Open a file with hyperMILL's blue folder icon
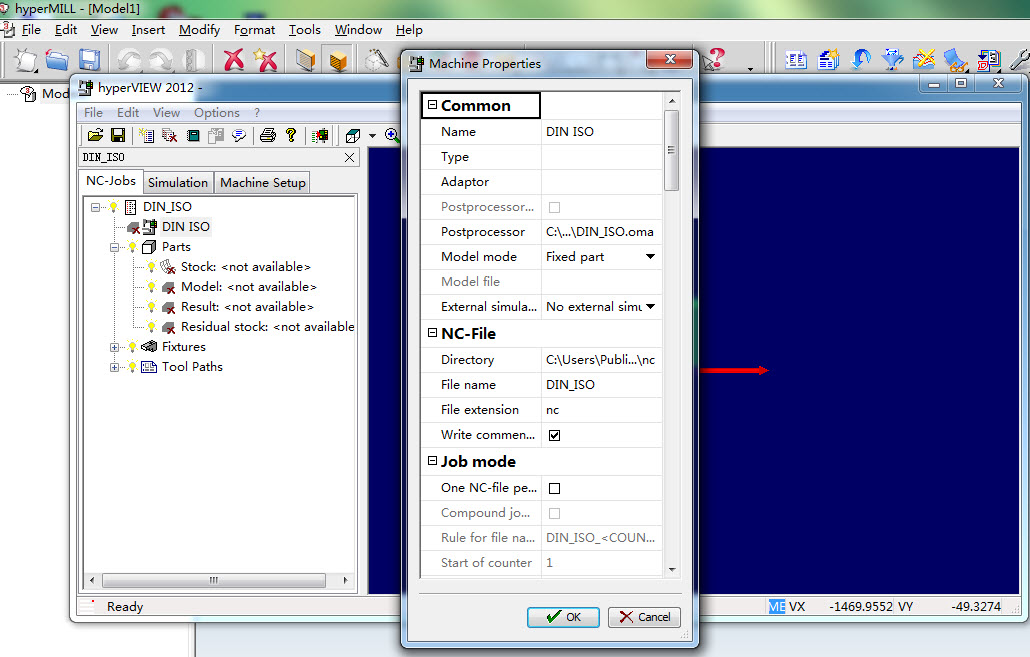This screenshot has width=1030, height=657. tap(57, 60)
